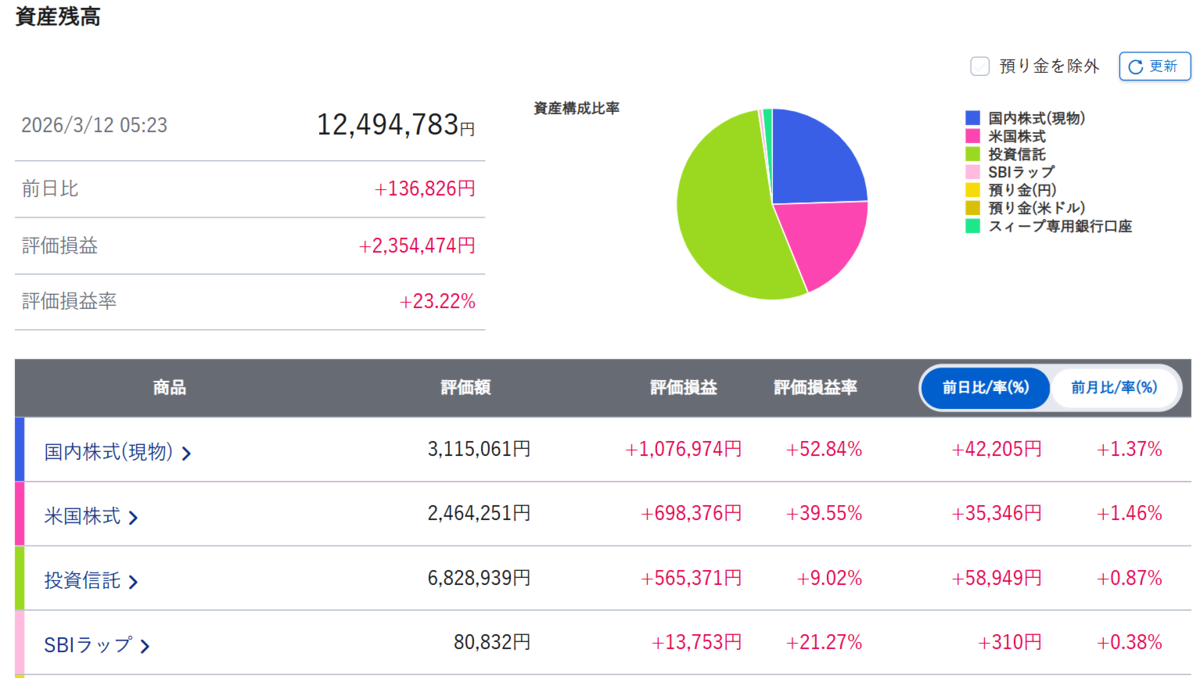Expand chevron next to 米国株式
This screenshot has width=1200, height=678.
133,517
